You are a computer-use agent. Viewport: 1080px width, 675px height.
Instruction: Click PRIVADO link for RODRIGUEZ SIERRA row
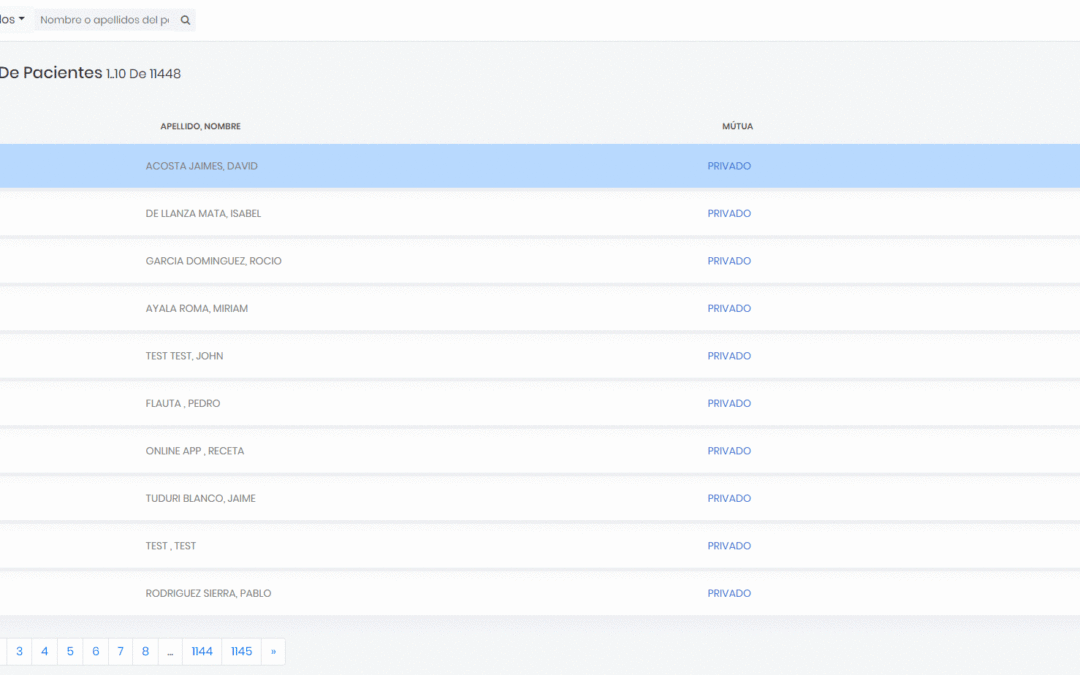(729, 594)
